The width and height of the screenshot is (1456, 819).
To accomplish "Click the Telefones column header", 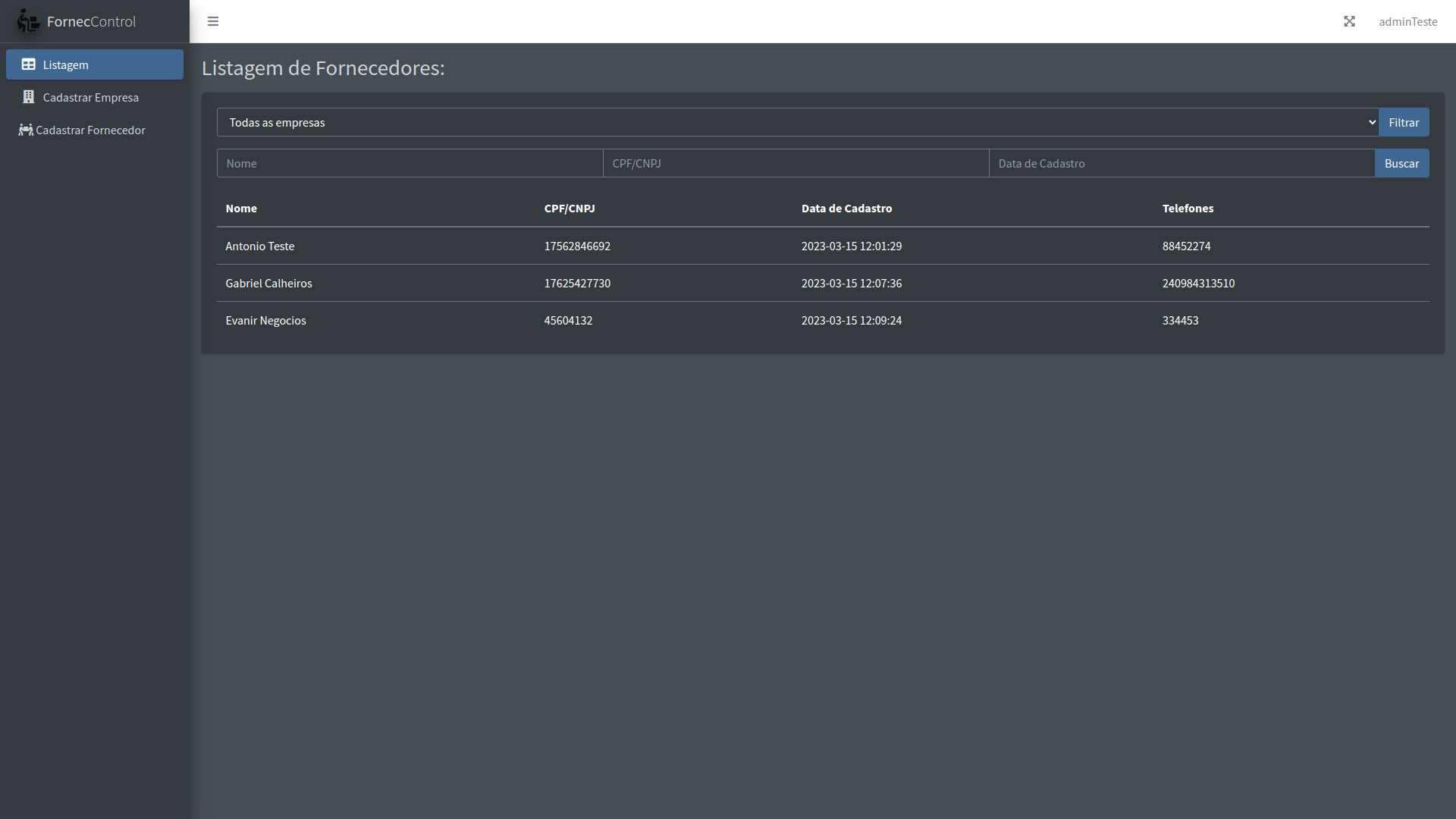I will pos(1188,208).
